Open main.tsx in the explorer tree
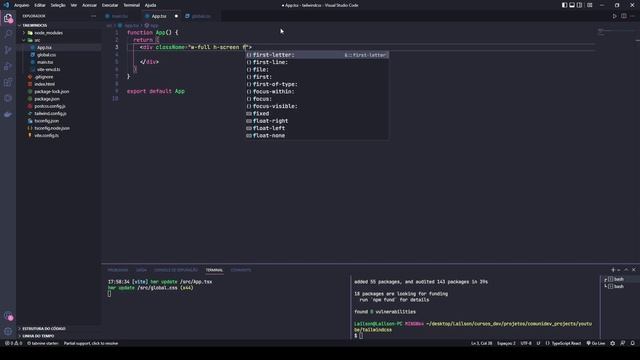Screen dimensions: 640x360 45,62
